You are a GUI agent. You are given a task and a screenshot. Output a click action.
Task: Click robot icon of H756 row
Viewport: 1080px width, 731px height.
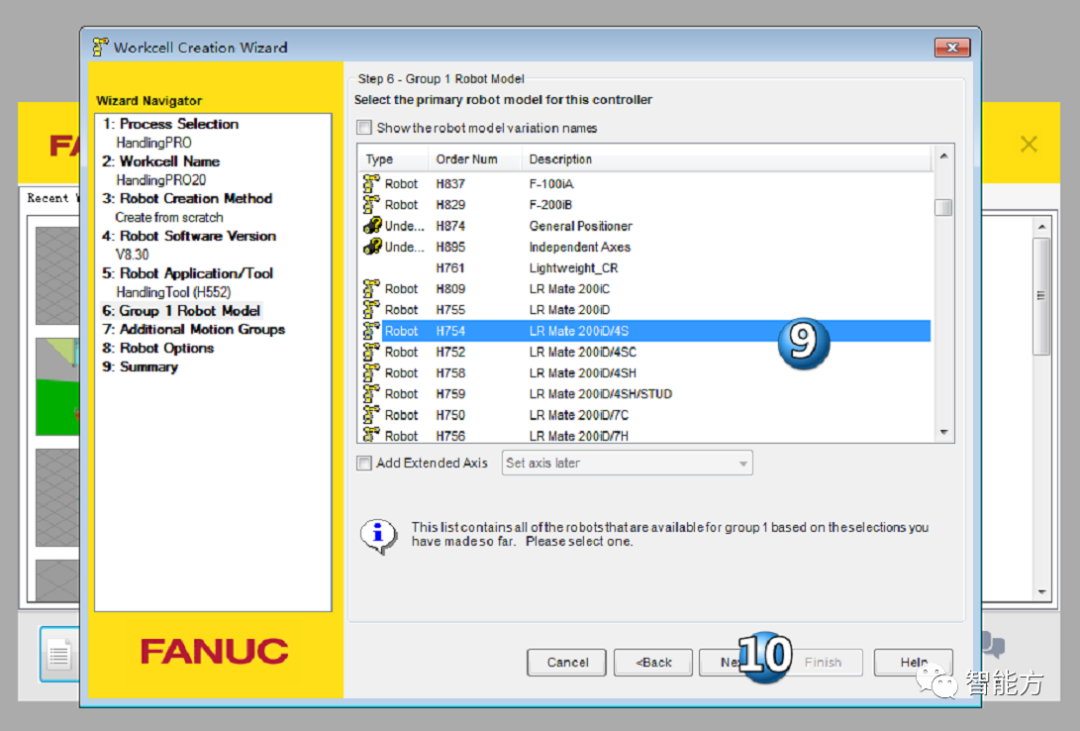coord(371,435)
